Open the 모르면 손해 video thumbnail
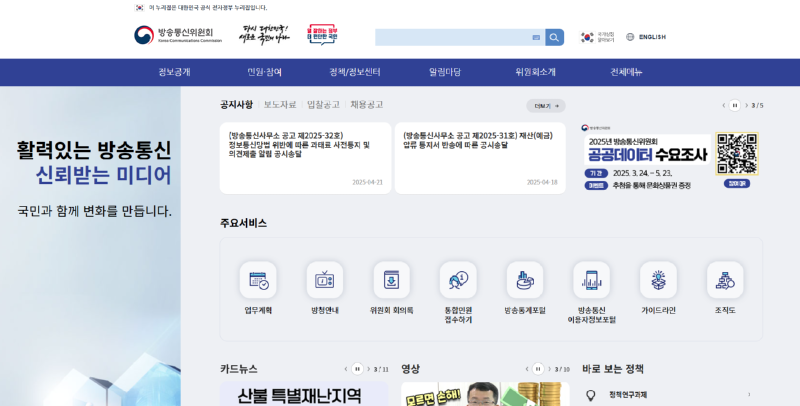The width and height of the screenshot is (800, 406). tap(485, 394)
